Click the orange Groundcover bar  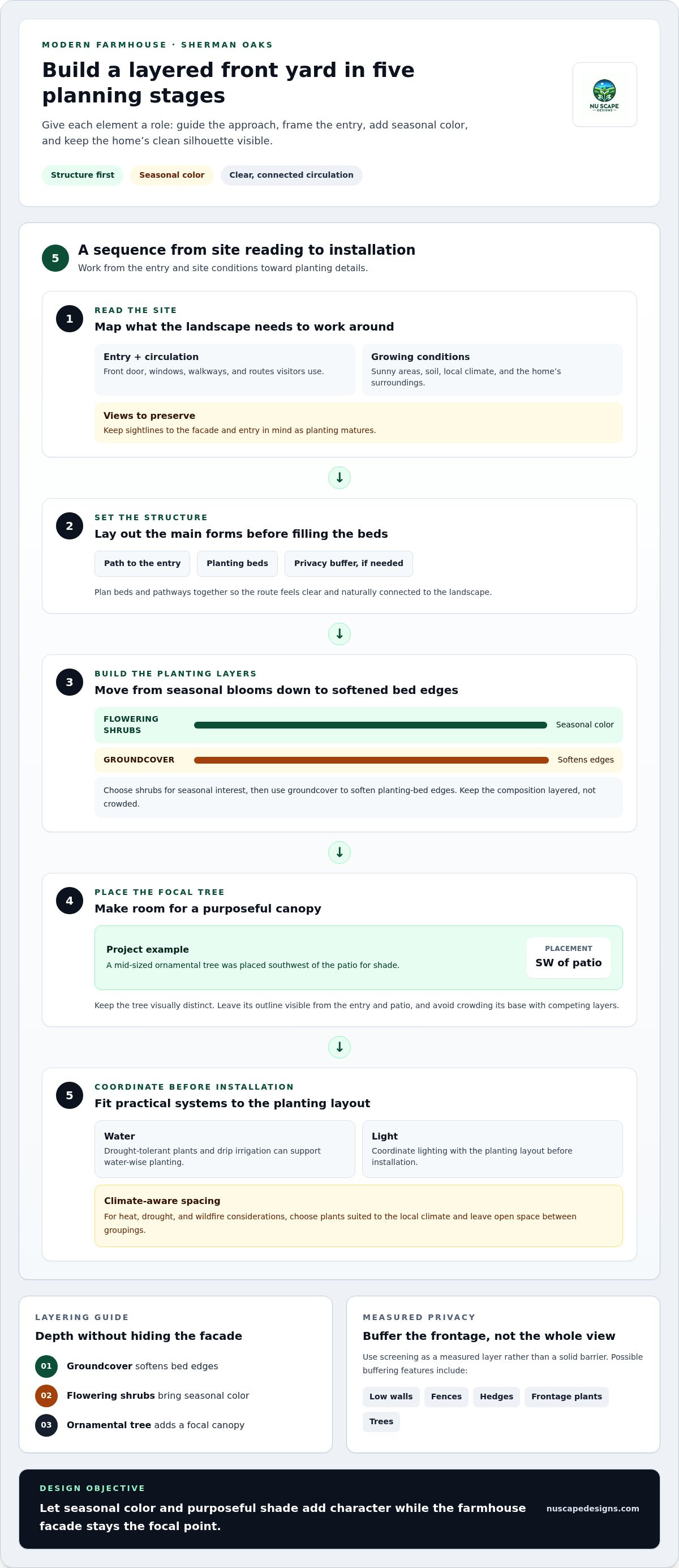pyautogui.click(x=371, y=760)
